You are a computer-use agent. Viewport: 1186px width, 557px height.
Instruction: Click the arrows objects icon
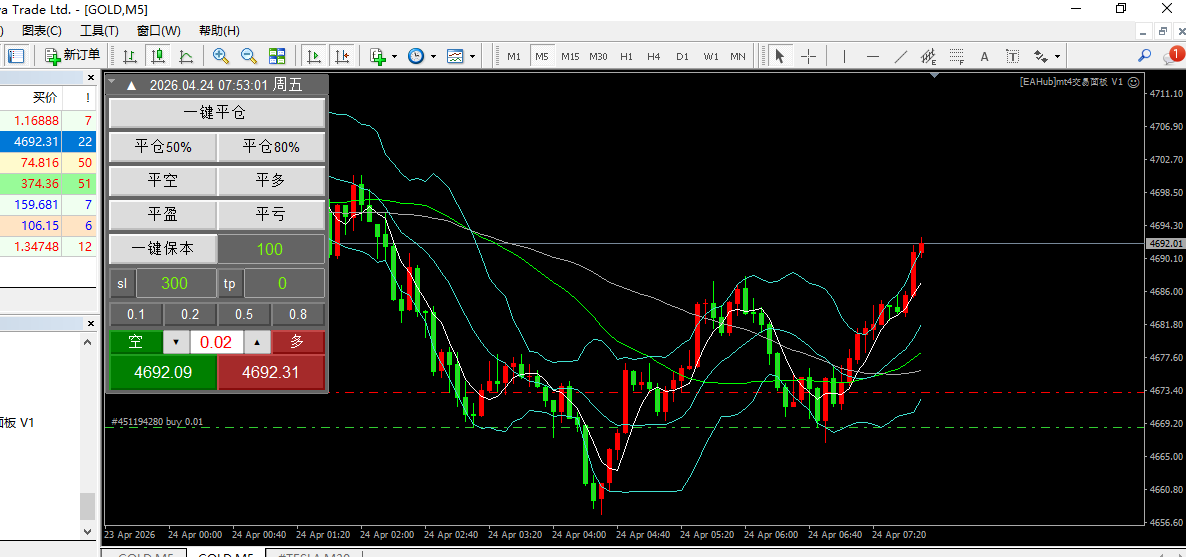(x=1041, y=56)
